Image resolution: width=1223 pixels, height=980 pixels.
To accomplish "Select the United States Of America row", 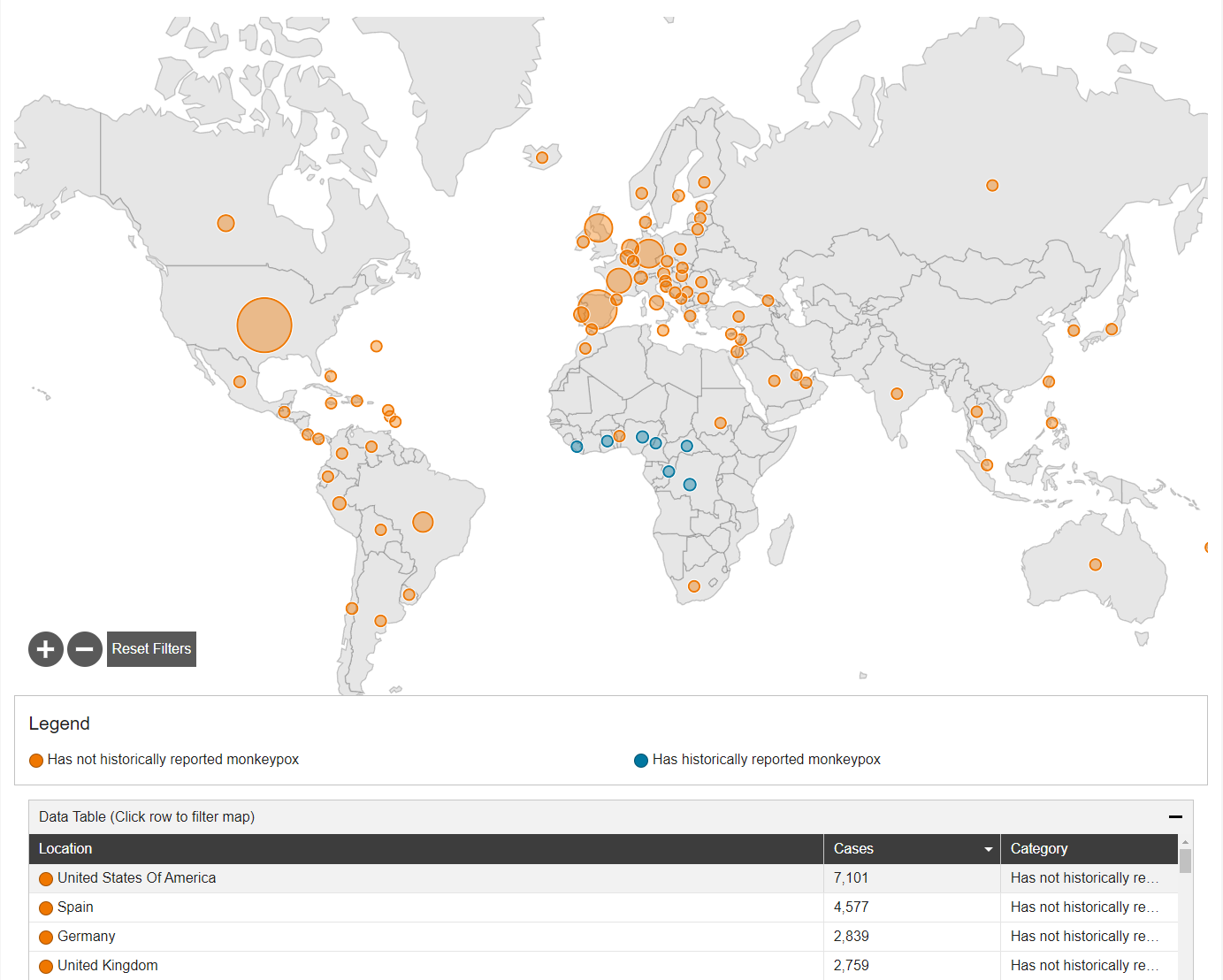I will click(x=603, y=878).
